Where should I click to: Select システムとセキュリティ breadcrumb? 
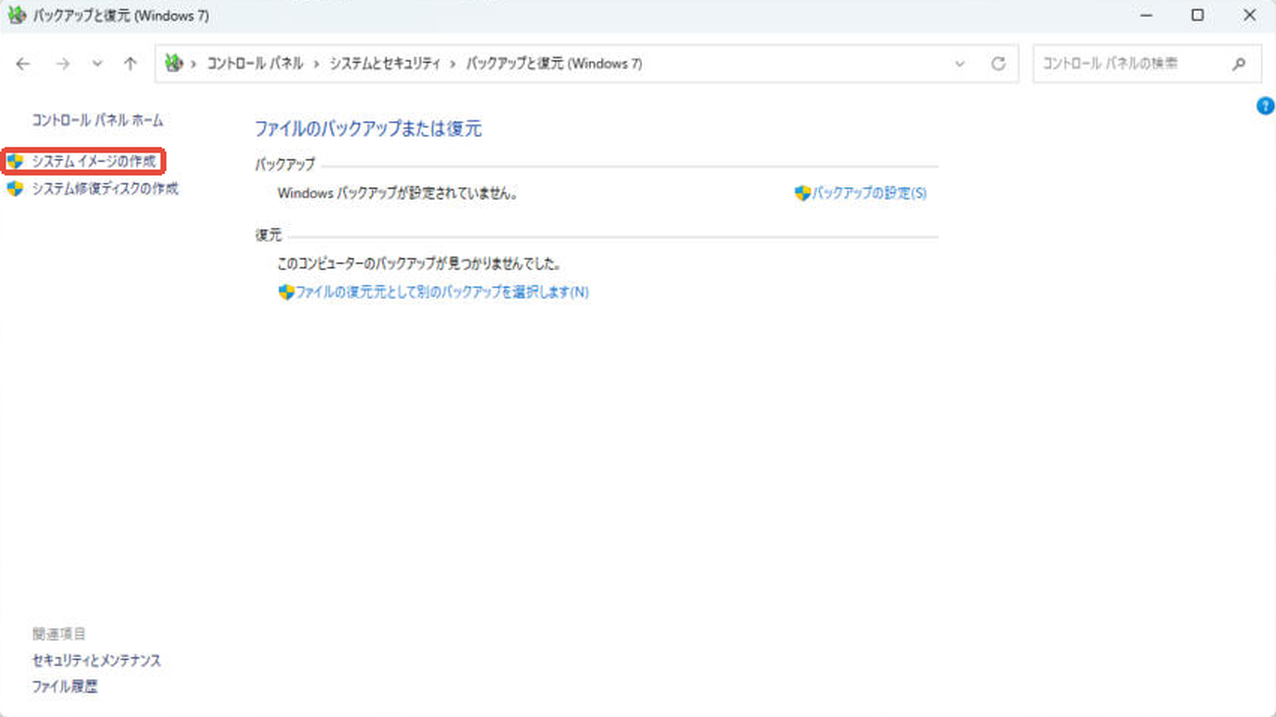point(385,63)
